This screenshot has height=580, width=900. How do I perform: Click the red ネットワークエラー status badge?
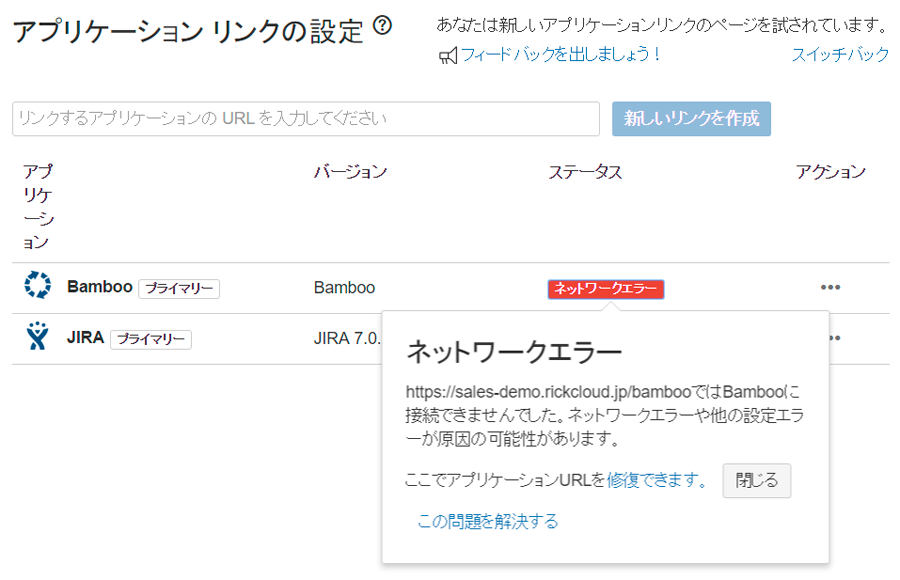(606, 289)
